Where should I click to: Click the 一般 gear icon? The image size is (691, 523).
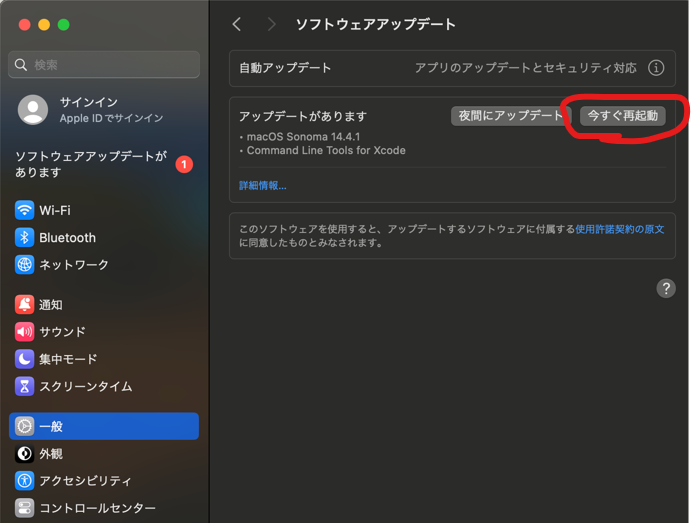(24, 426)
